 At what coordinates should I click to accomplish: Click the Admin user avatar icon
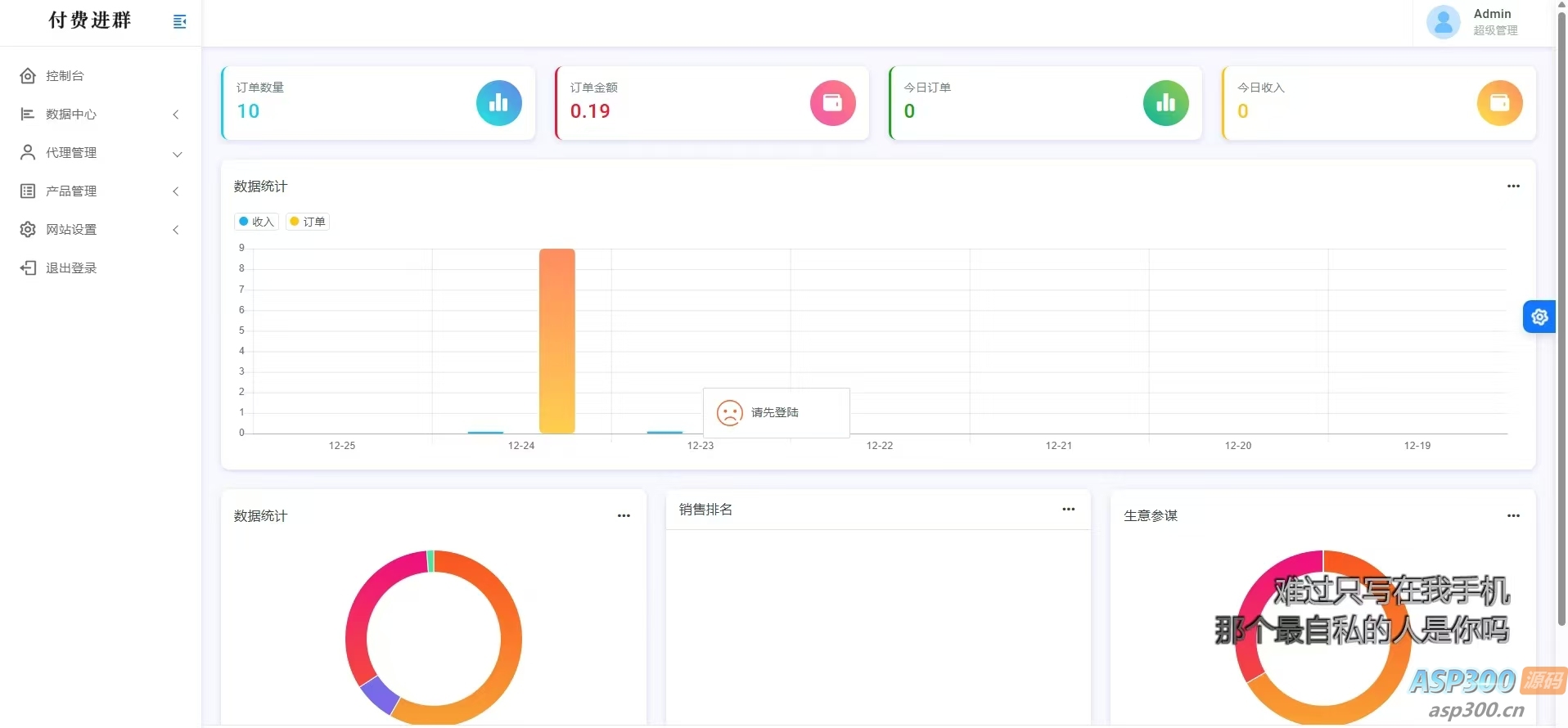1443,22
